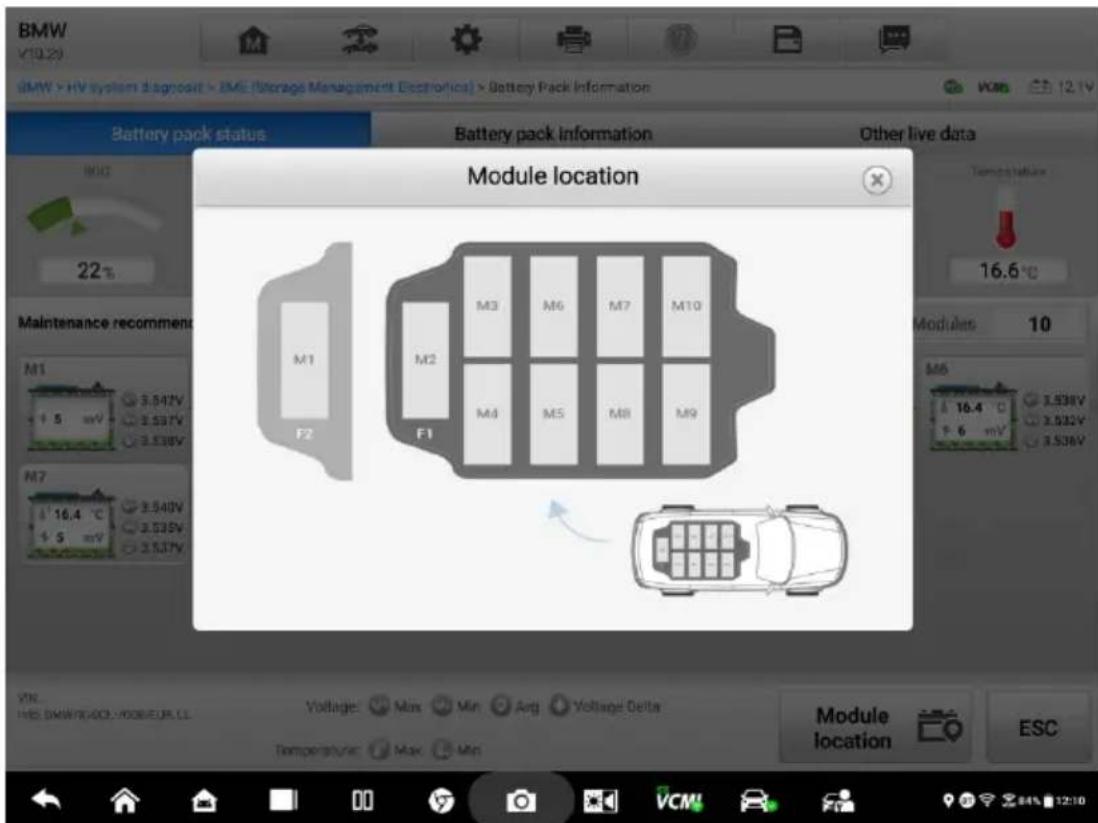Select module M3 in the diagram
This screenshot has width=1098, height=823.
coord(487,305)
